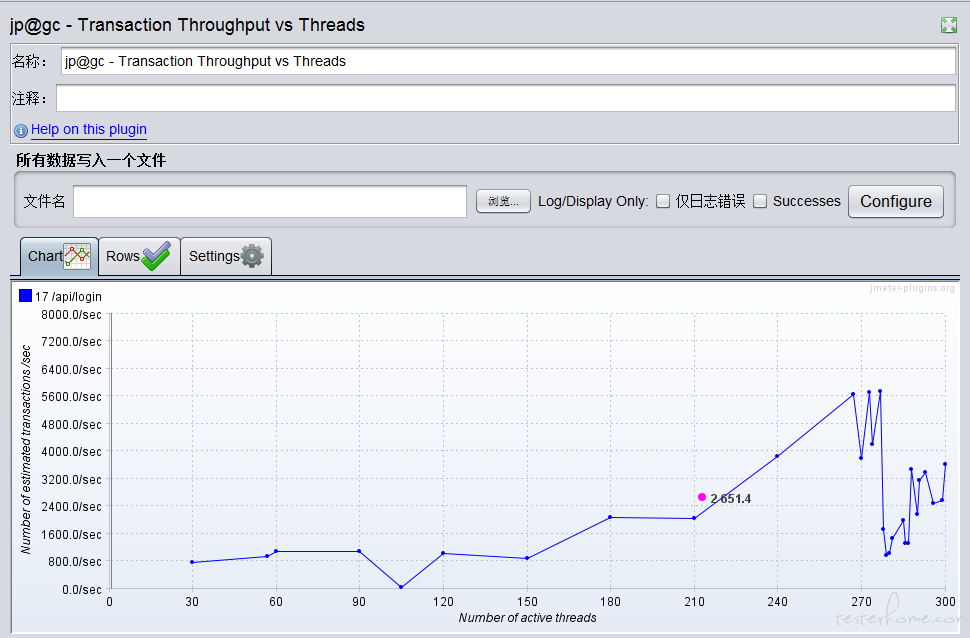Click the 文件名 filename input field
Viewport: 970px width, 638px height.
(270, 202)
